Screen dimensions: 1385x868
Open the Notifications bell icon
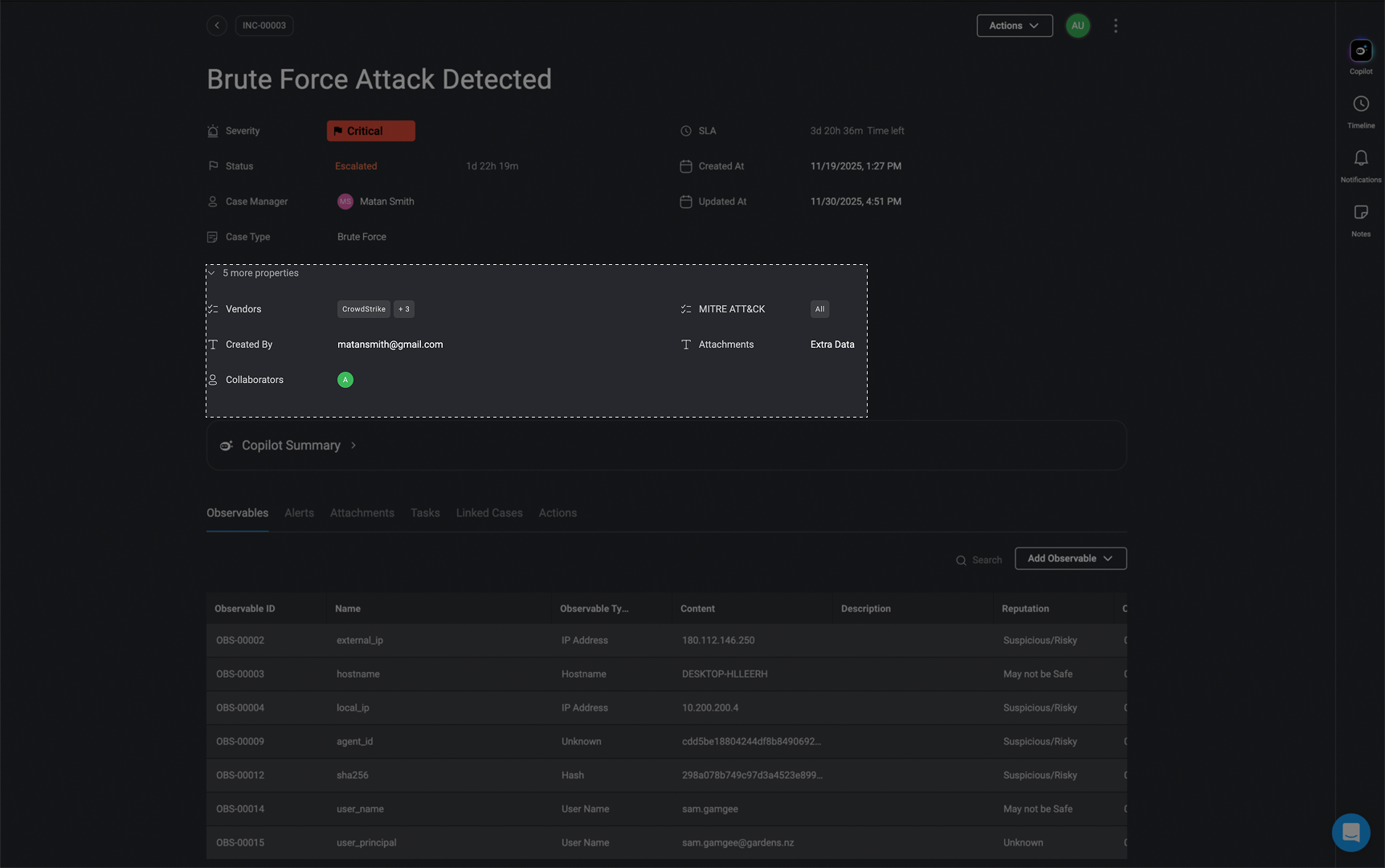1360,158
